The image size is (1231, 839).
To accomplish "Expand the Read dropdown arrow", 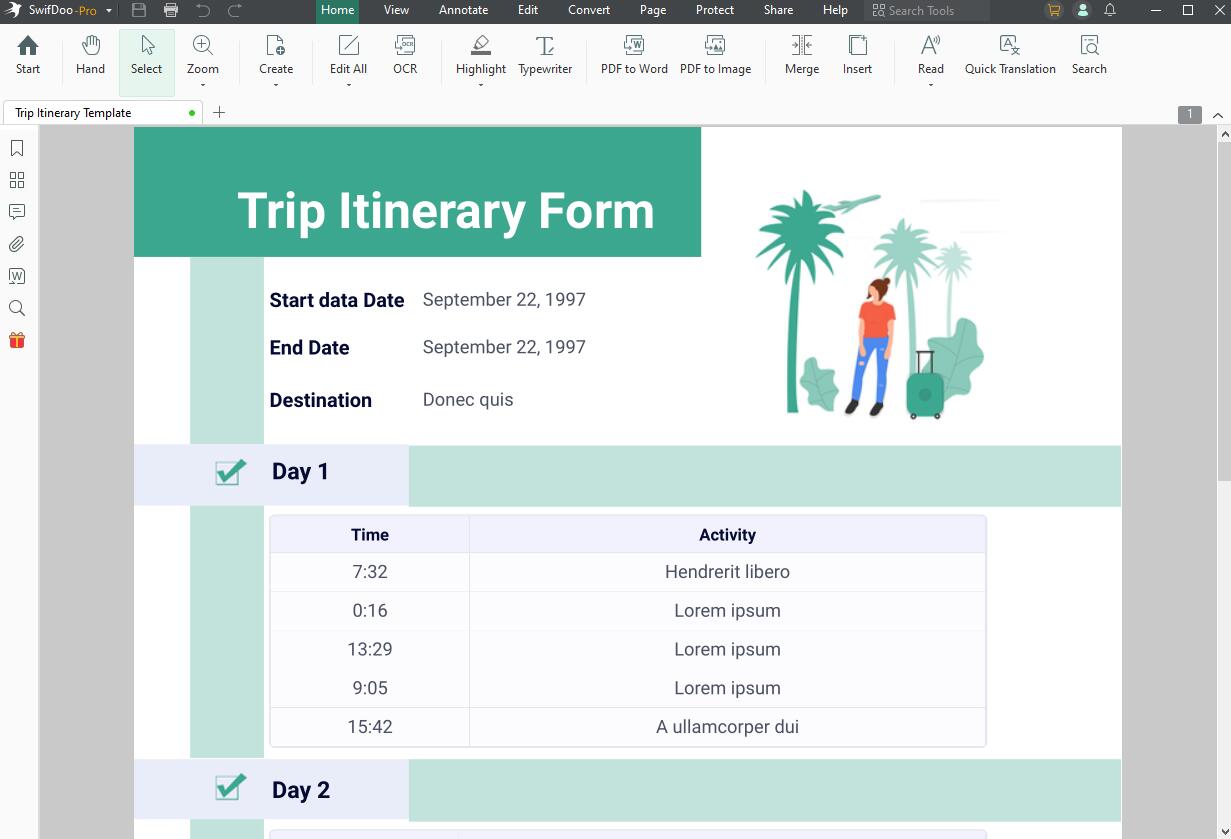I will point(931,85).
